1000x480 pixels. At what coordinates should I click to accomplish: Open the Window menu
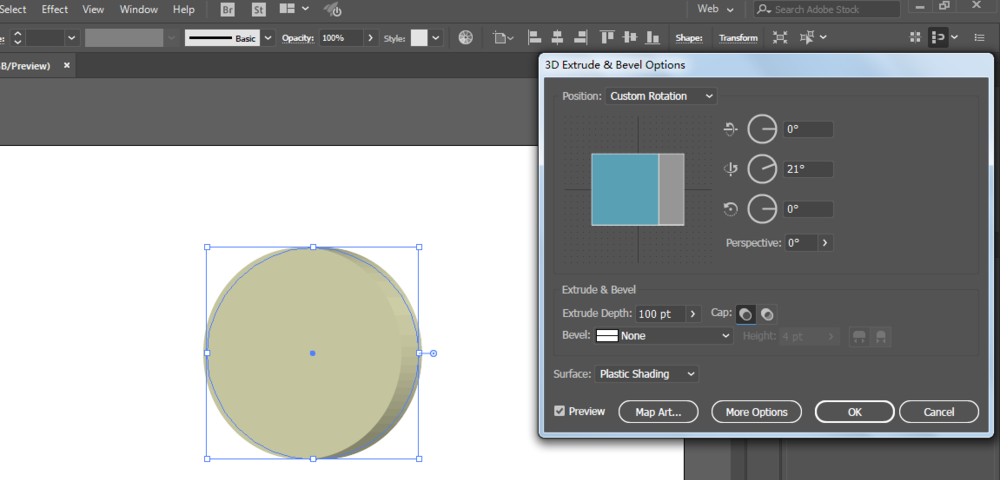click(x=138, y=10)
